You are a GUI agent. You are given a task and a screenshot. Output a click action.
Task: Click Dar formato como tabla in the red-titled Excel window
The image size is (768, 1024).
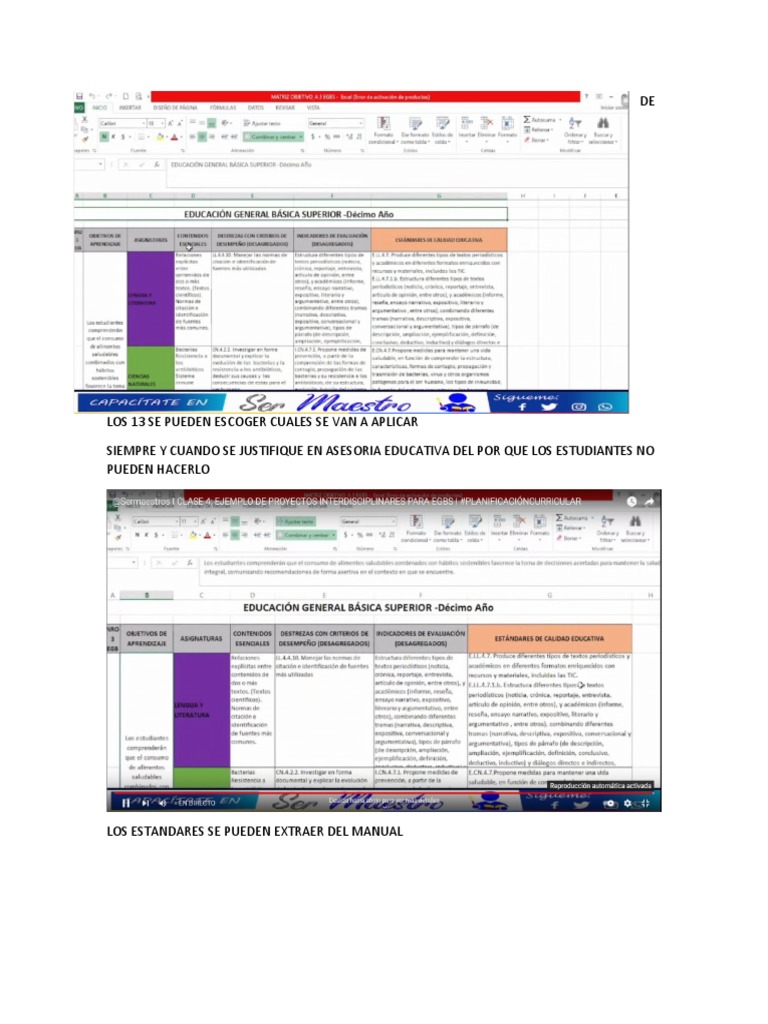(x=415, y=131)
